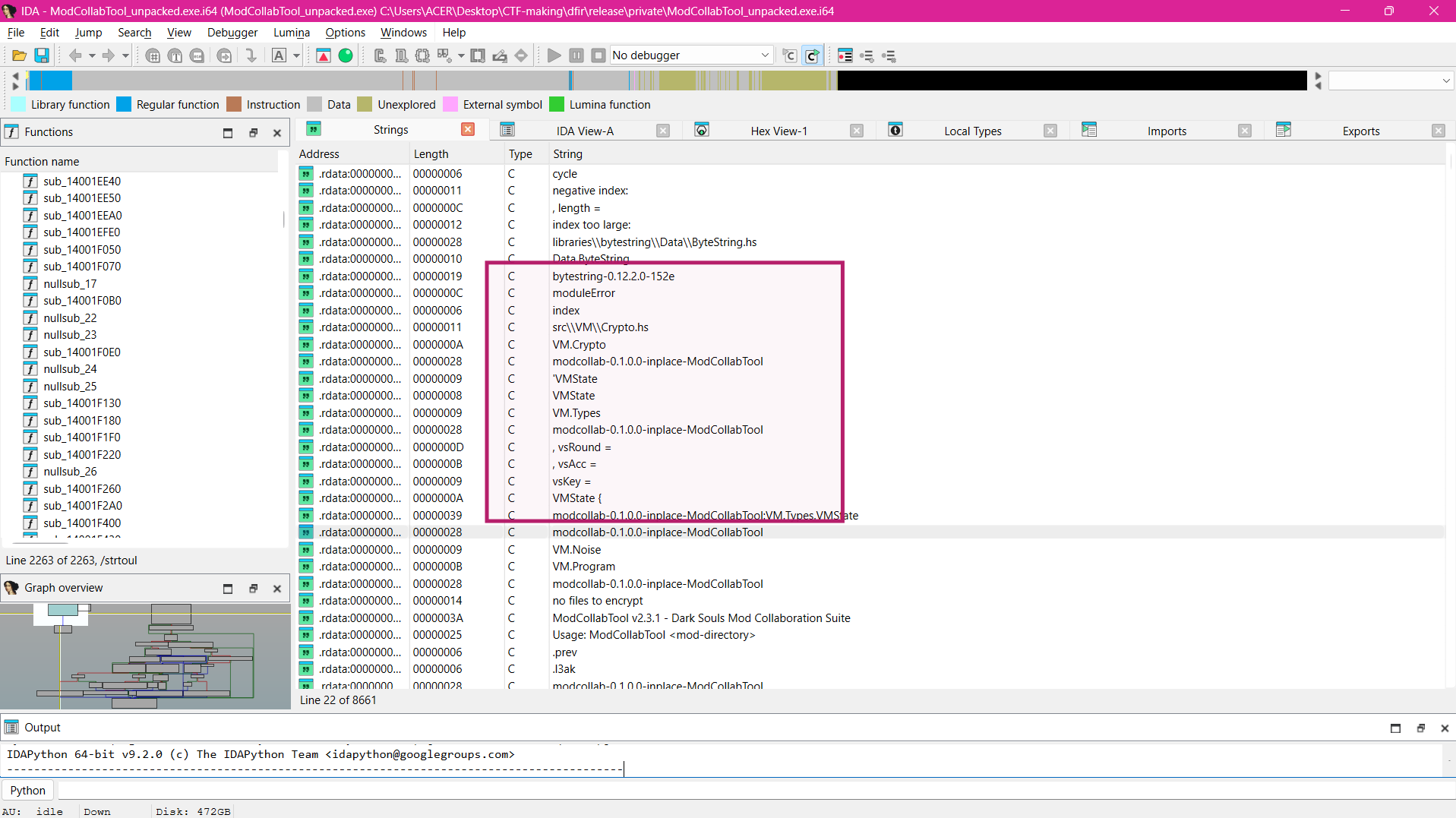
Task: Switch to the Hex View-1 tab
Action: [779, 131]
